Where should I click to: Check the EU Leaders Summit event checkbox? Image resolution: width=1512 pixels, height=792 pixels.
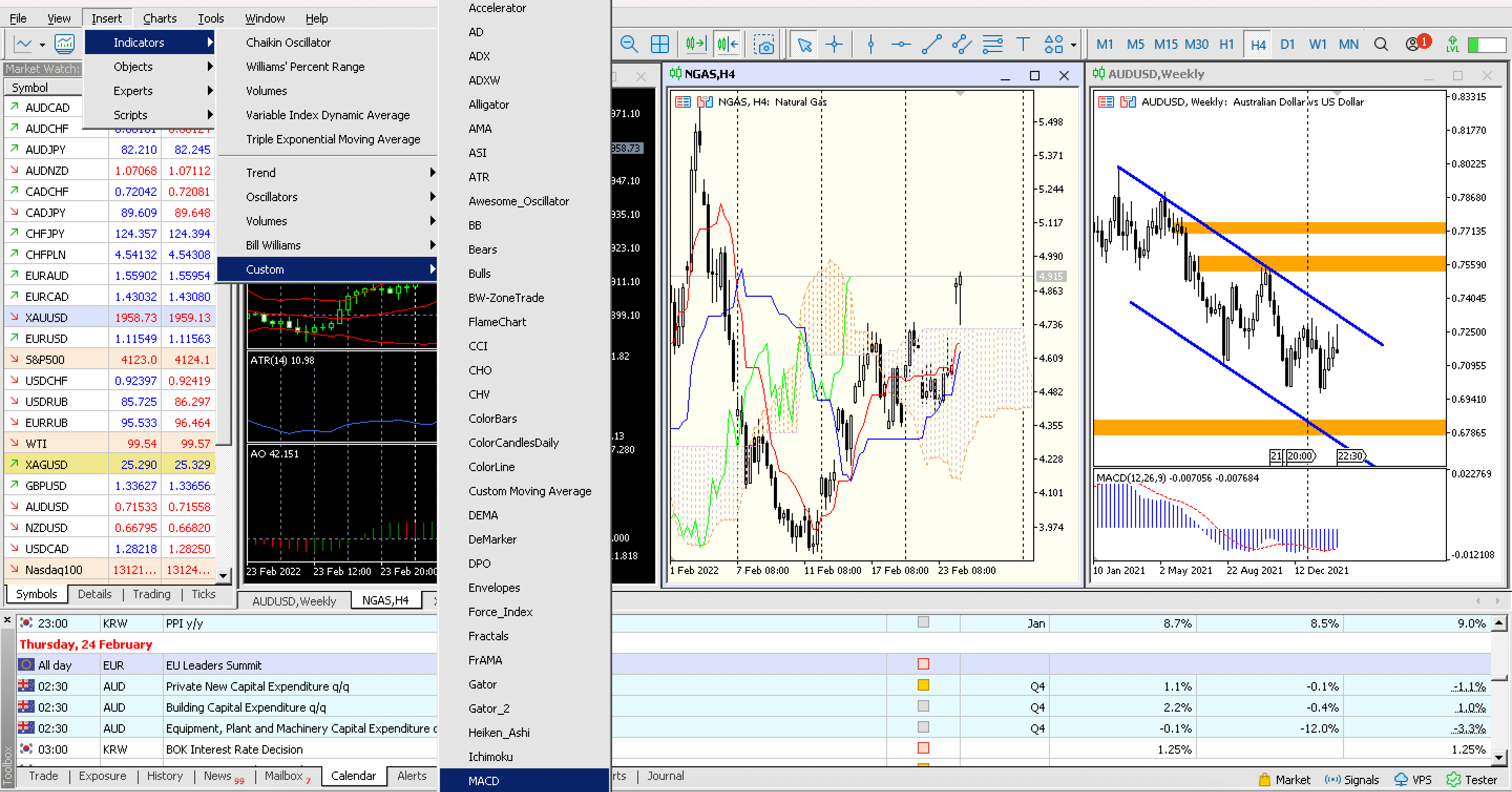pyautogui.click(x=923, y=664)
